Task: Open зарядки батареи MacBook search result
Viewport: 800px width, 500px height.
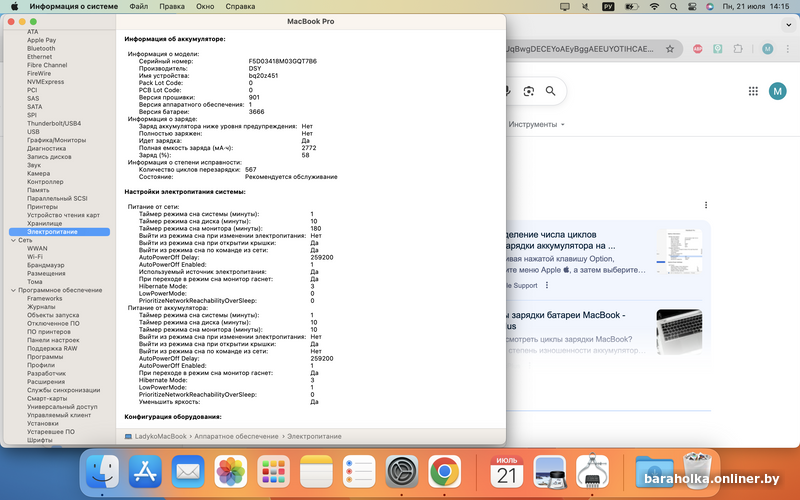Action: [564, 320]
